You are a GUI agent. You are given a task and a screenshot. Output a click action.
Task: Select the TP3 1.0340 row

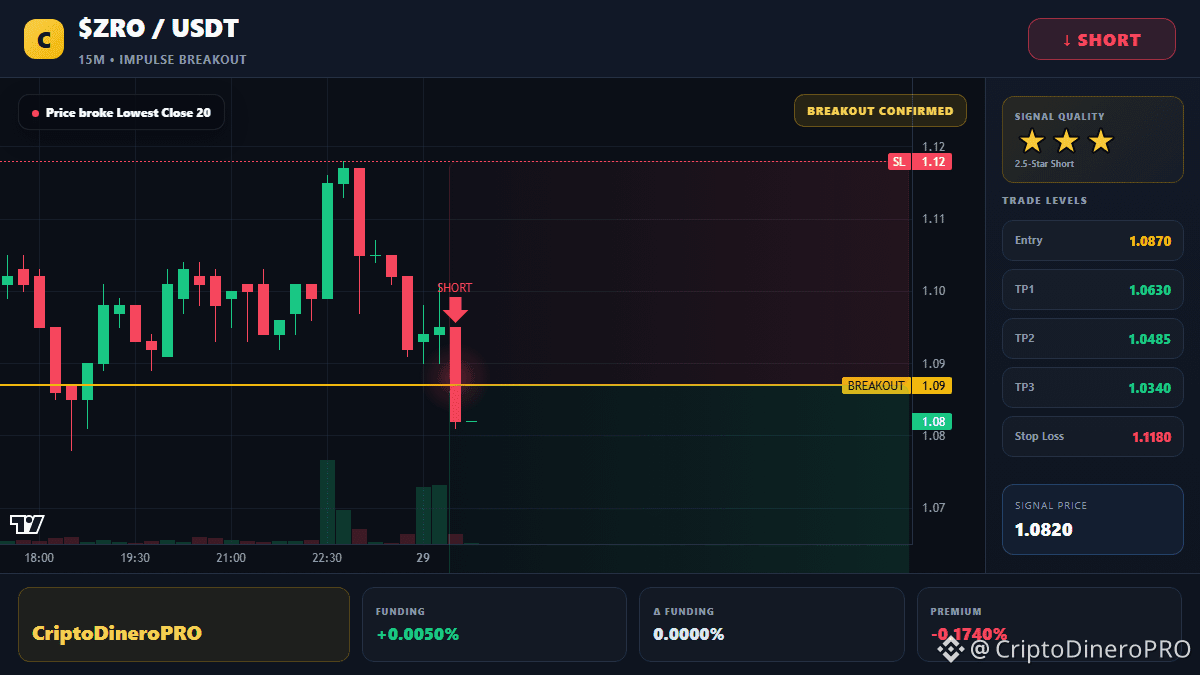pos(1092,388)
